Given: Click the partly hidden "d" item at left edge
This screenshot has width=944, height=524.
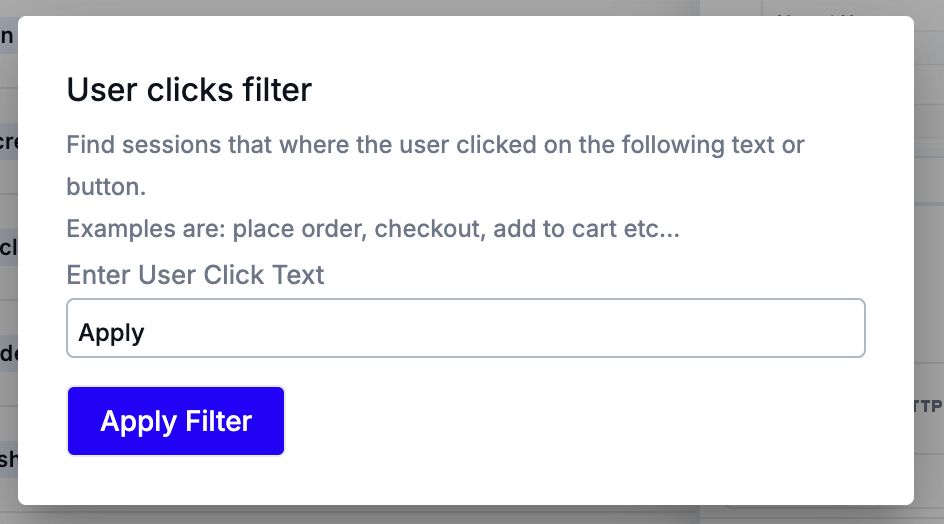Looking at the screenshot, I should [x=8, y=353].
